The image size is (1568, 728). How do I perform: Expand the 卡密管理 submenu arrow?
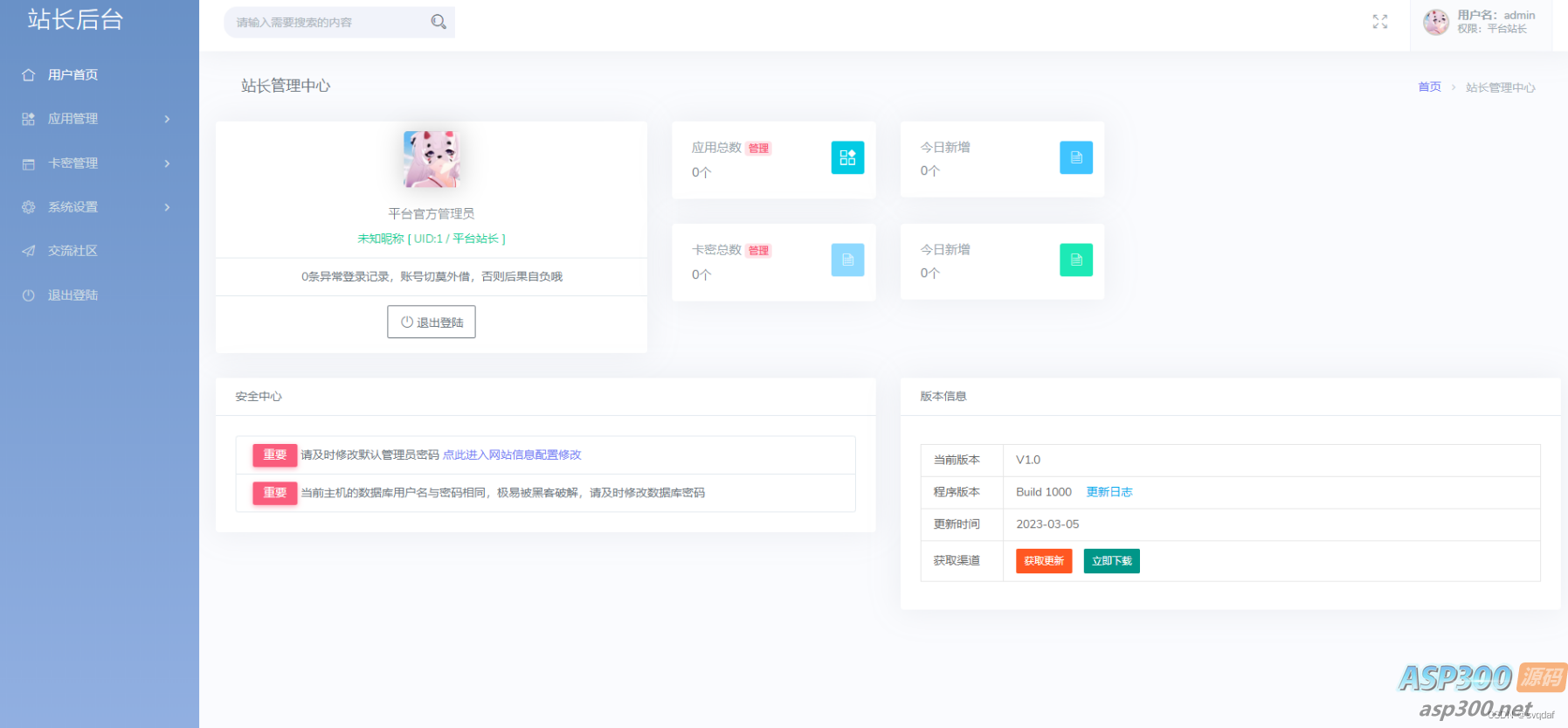coord(167,163)
